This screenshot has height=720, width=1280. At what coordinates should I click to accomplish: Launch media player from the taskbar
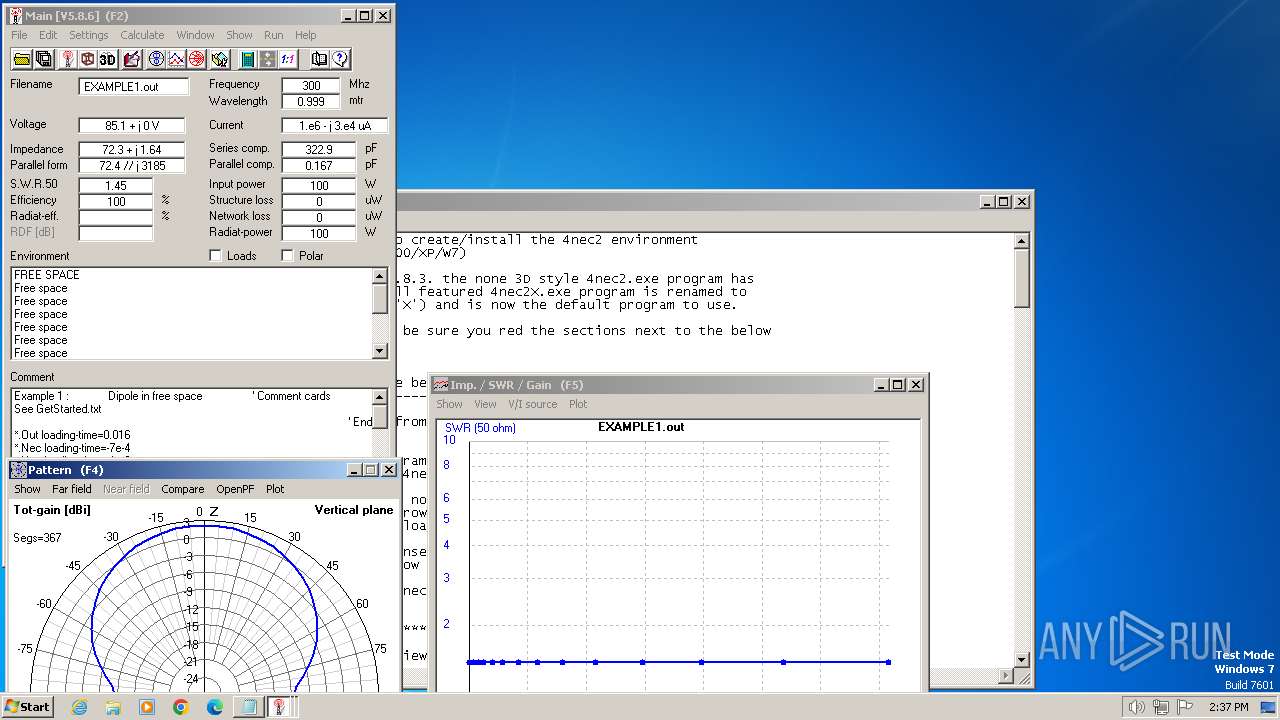pyautogui.click(x=147, y=707)
